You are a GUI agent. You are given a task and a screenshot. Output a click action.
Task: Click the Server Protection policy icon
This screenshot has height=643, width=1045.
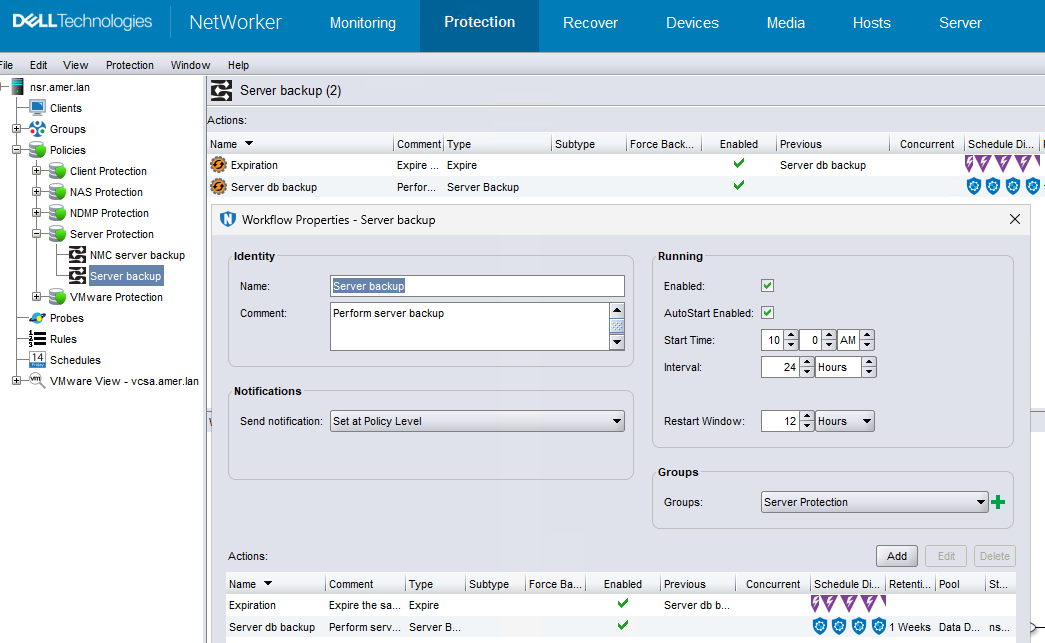tap(57, 234)
